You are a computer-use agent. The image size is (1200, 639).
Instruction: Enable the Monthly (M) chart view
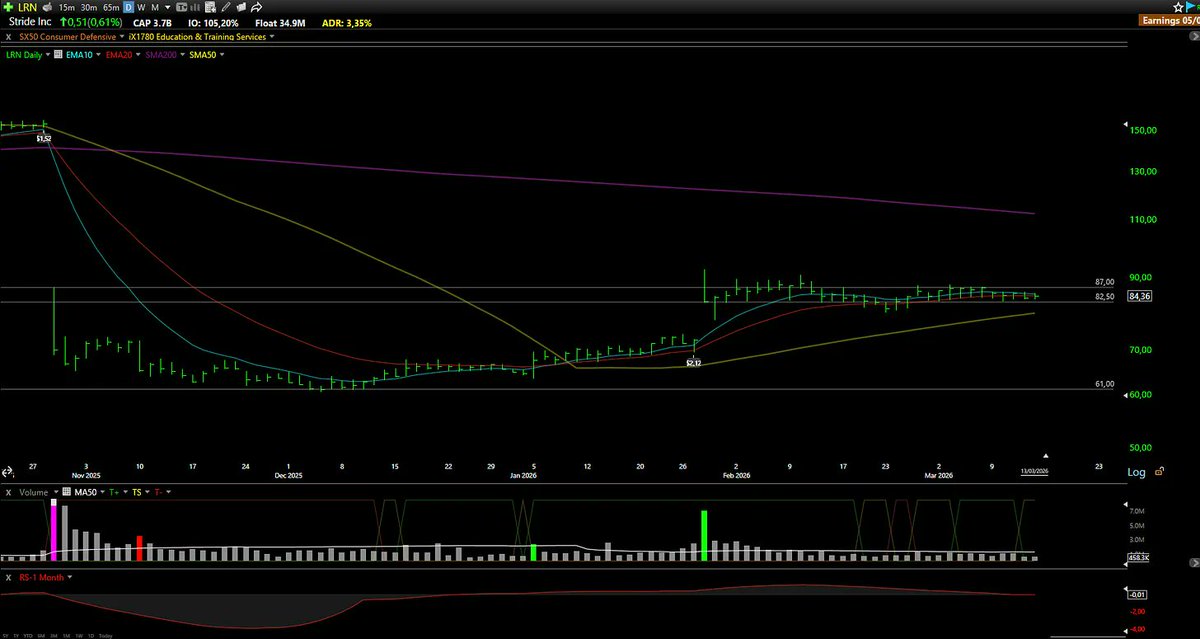point(155,7)
